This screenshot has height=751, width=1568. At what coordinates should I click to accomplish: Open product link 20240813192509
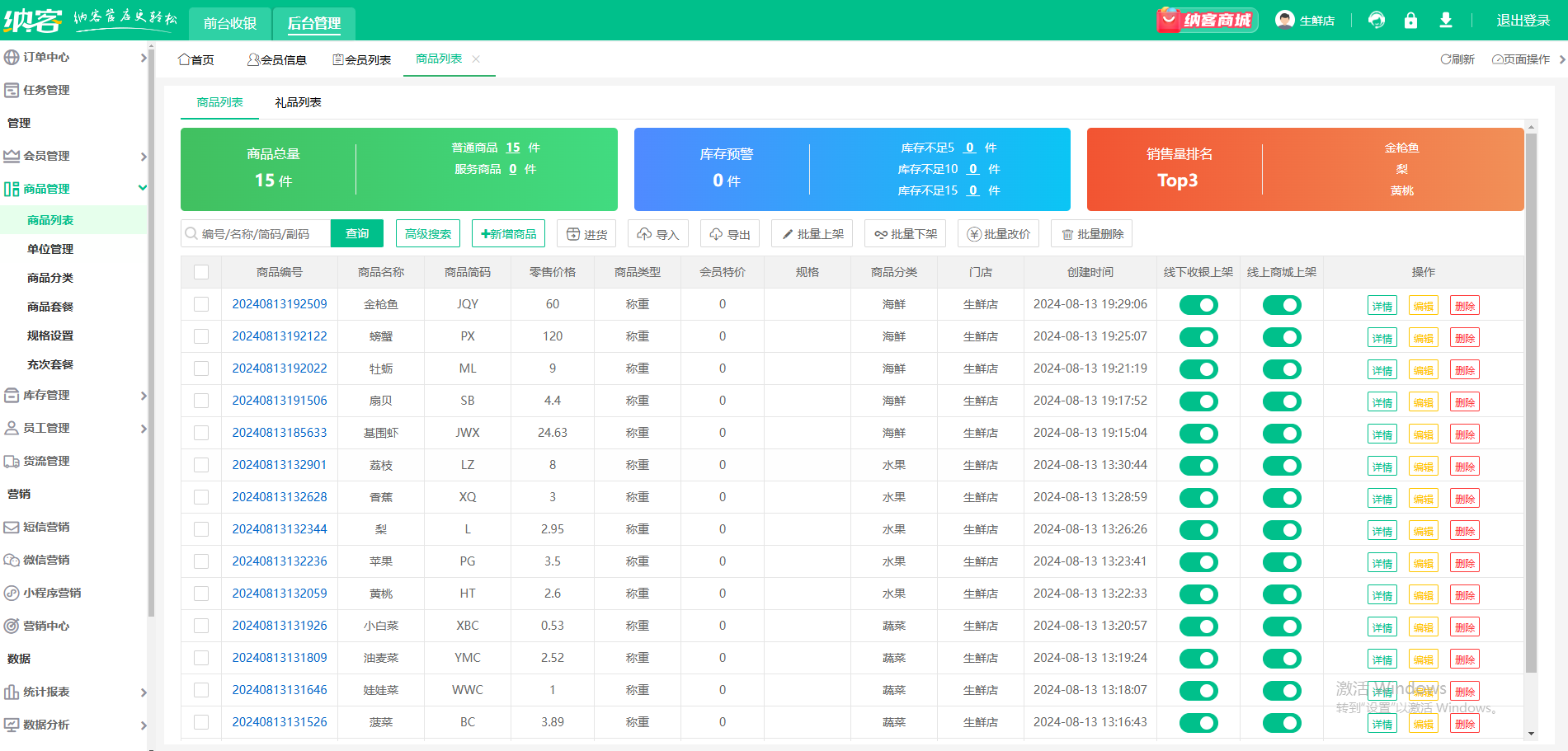280,304
